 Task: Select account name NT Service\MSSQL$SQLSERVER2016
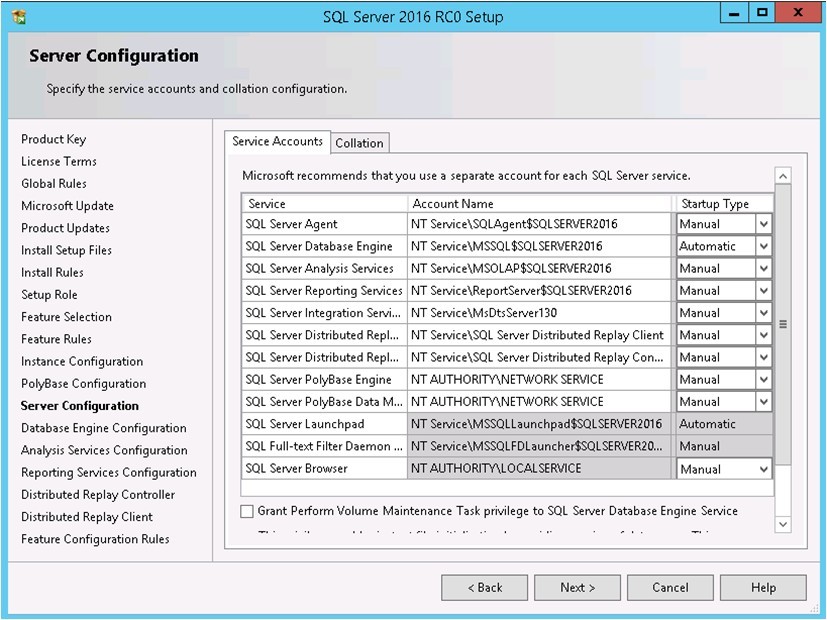point(539,246)
